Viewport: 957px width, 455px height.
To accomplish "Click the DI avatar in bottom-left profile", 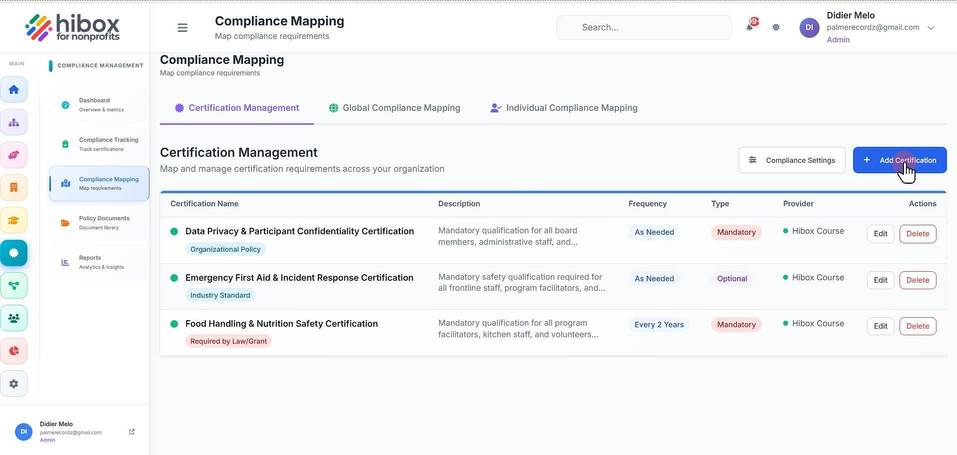I will pyautogui.click(x=24, y=431).
